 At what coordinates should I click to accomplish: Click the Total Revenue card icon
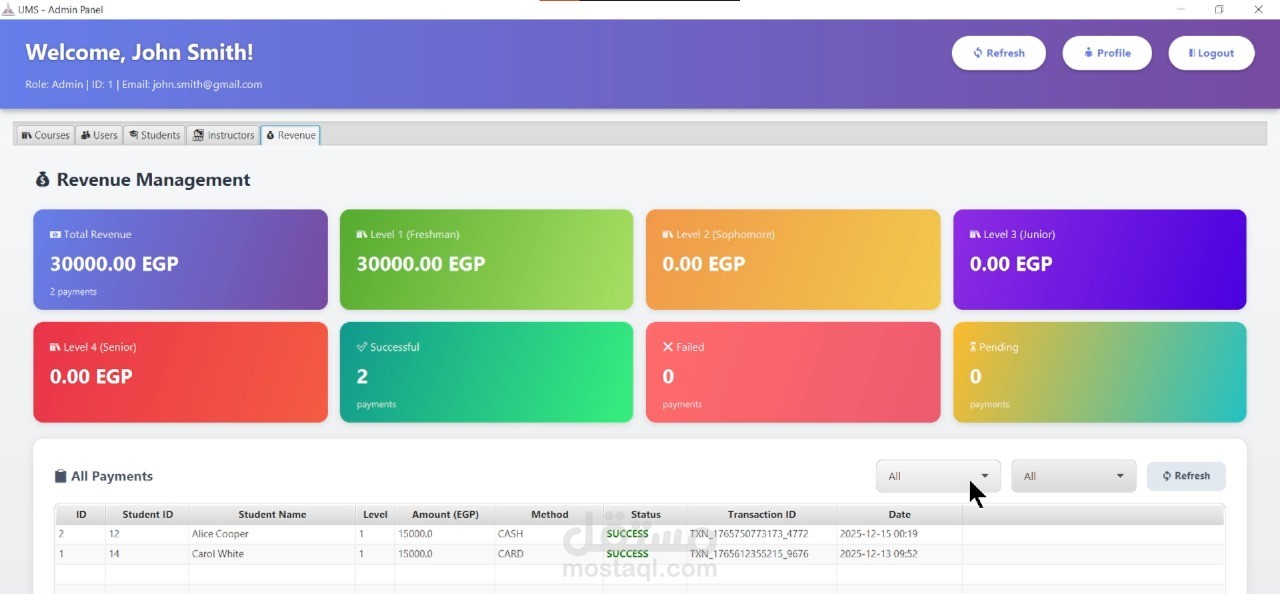55,234
